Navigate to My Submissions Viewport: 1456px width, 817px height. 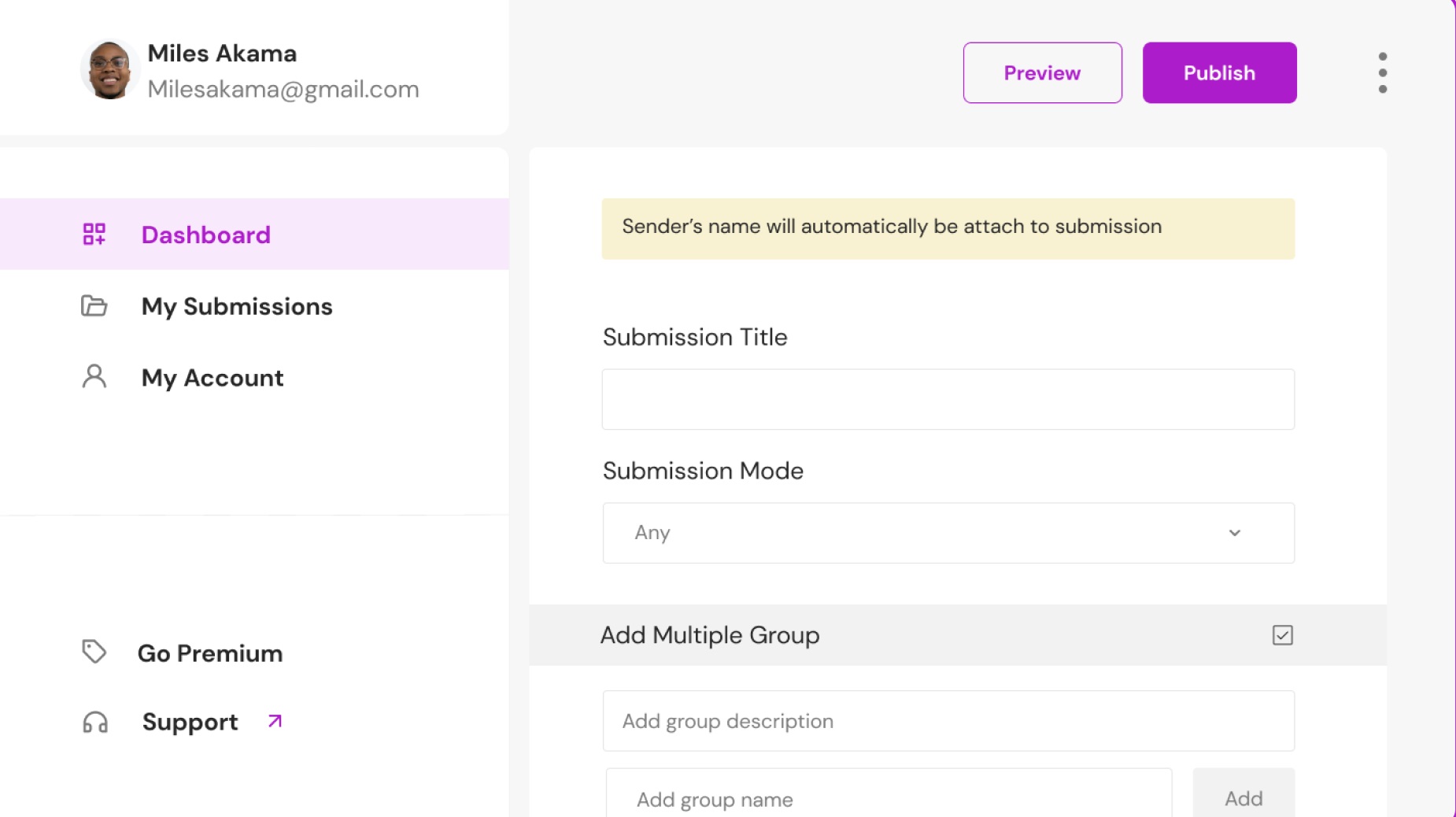click(x=236, y=306)
